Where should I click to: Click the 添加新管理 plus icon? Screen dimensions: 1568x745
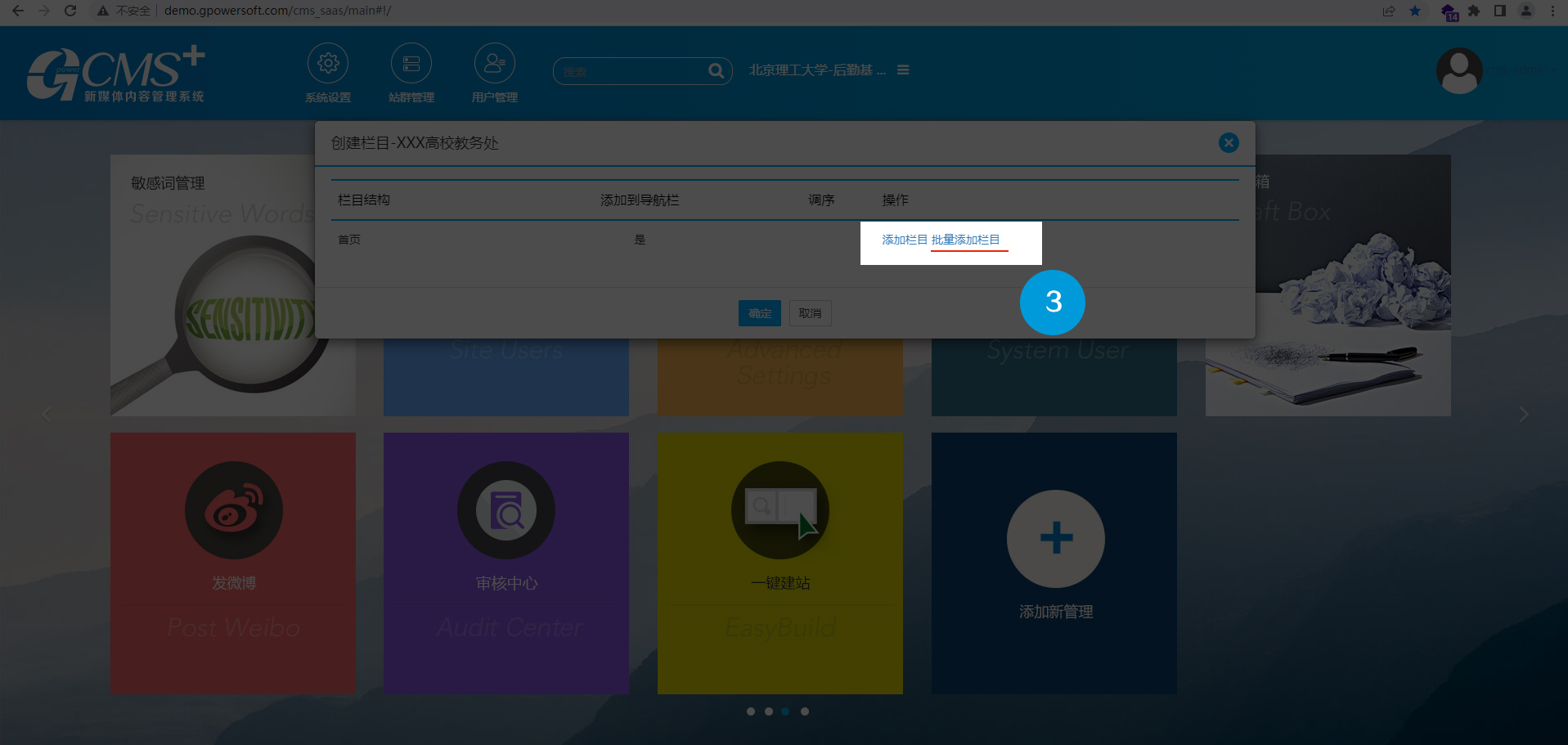click(1055, 538)
